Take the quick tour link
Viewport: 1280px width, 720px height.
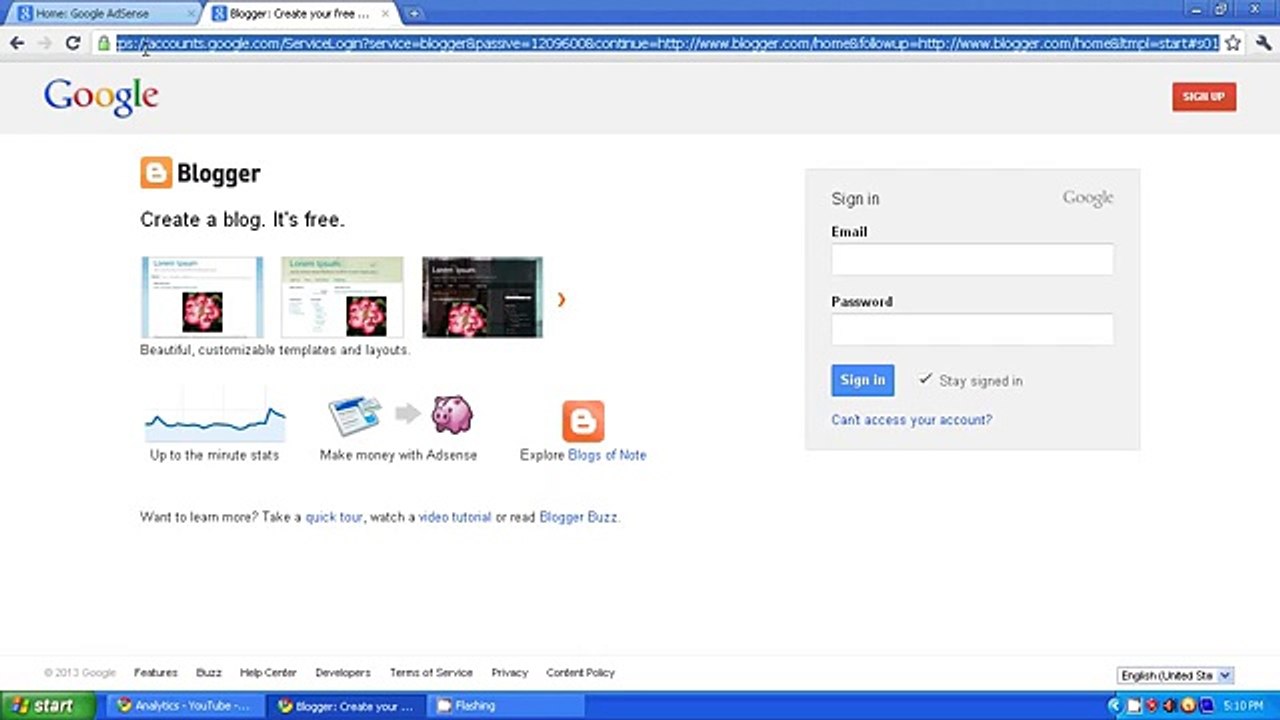click(334, 517)
